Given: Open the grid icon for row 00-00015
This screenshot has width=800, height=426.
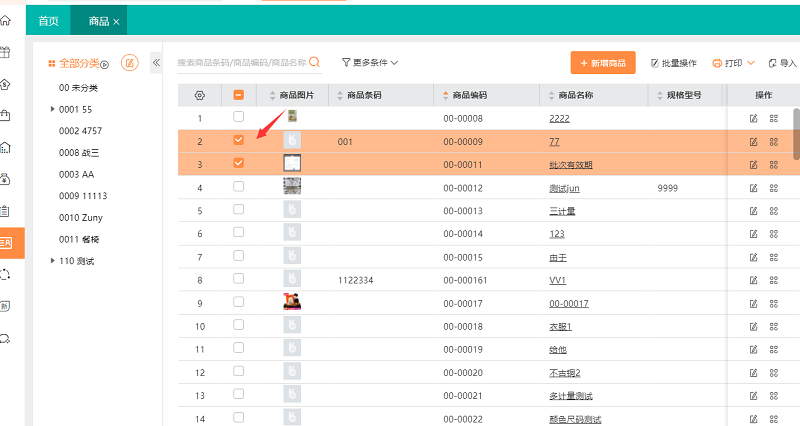Looking at the screenshot, I should click(774, 258).
